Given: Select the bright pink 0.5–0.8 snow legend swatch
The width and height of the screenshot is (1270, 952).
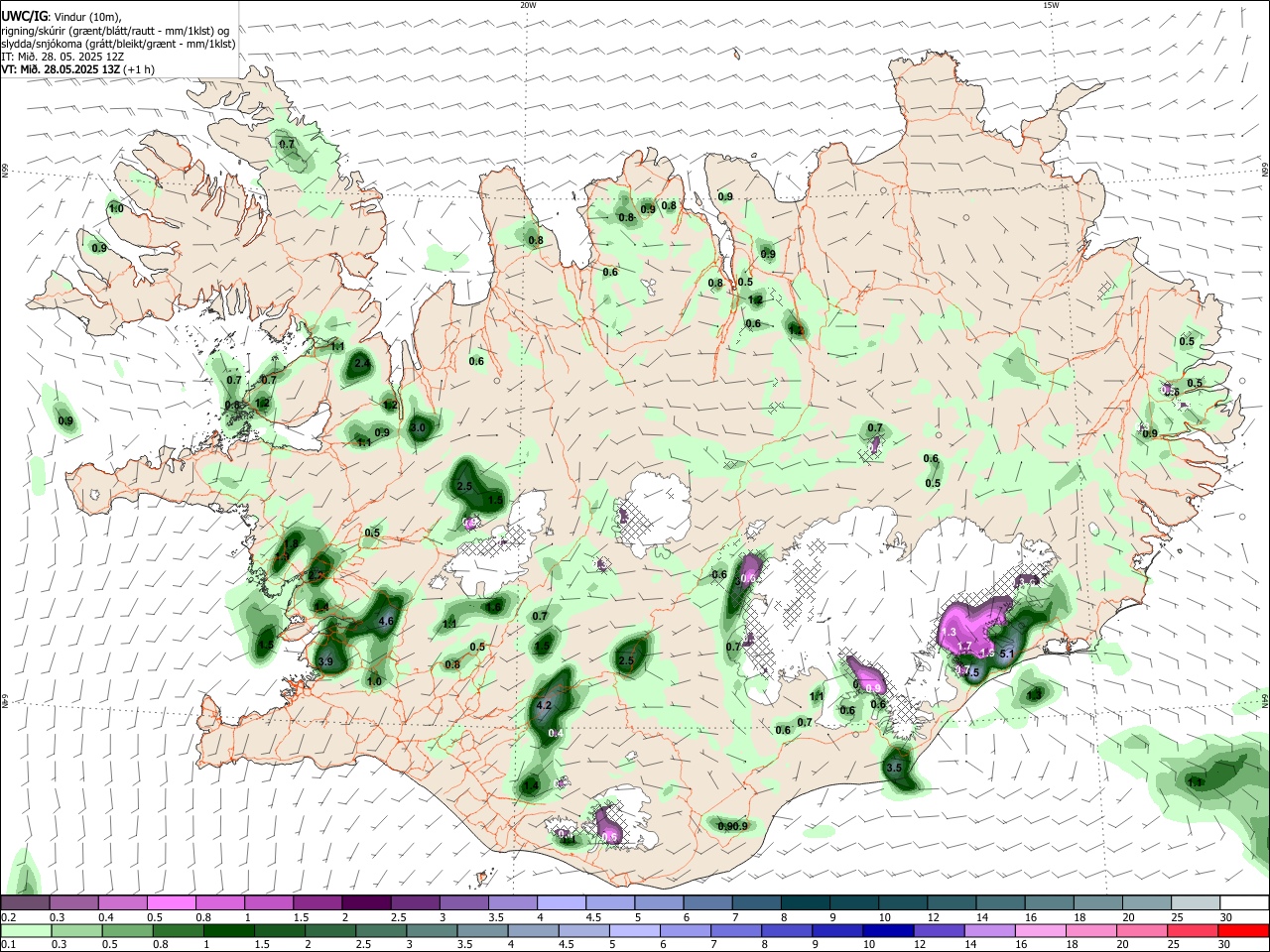Looking at the screenshot, I should point(171,902).
